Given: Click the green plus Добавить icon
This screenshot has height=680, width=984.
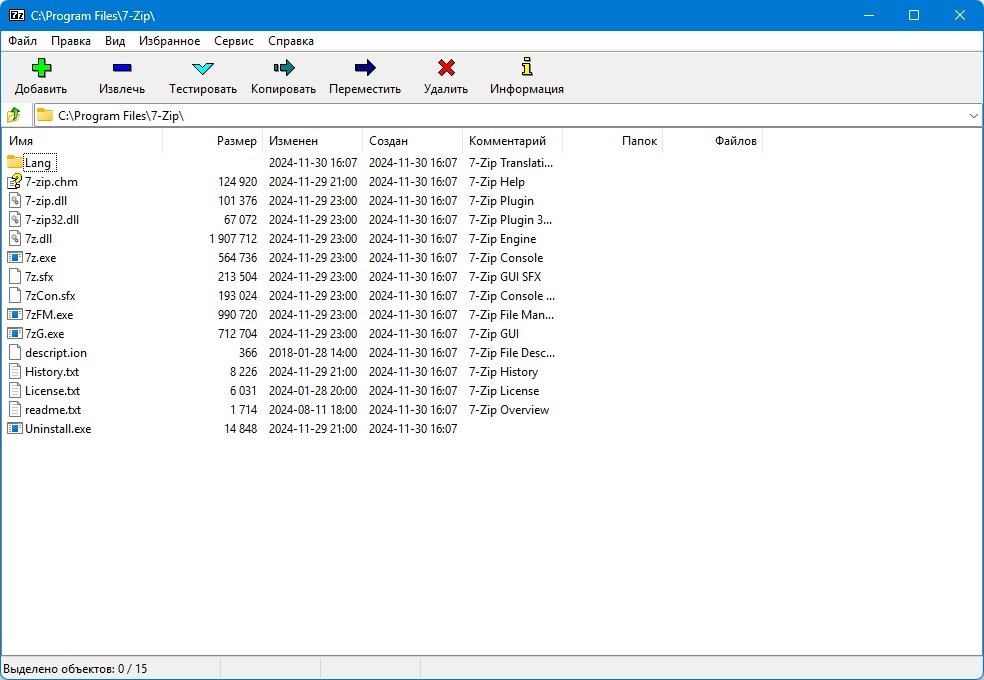Looking at the screenshot, I should [41, 67].
